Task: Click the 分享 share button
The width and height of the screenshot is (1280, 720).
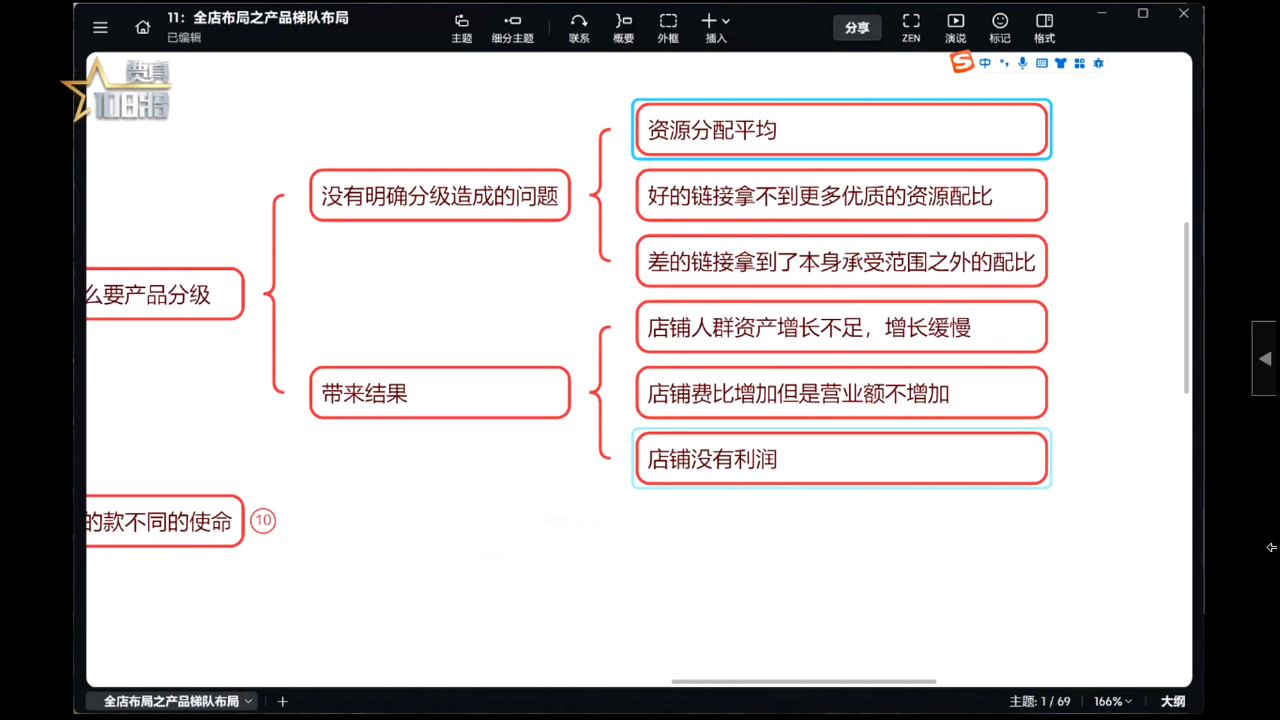Action: point(857,28)
